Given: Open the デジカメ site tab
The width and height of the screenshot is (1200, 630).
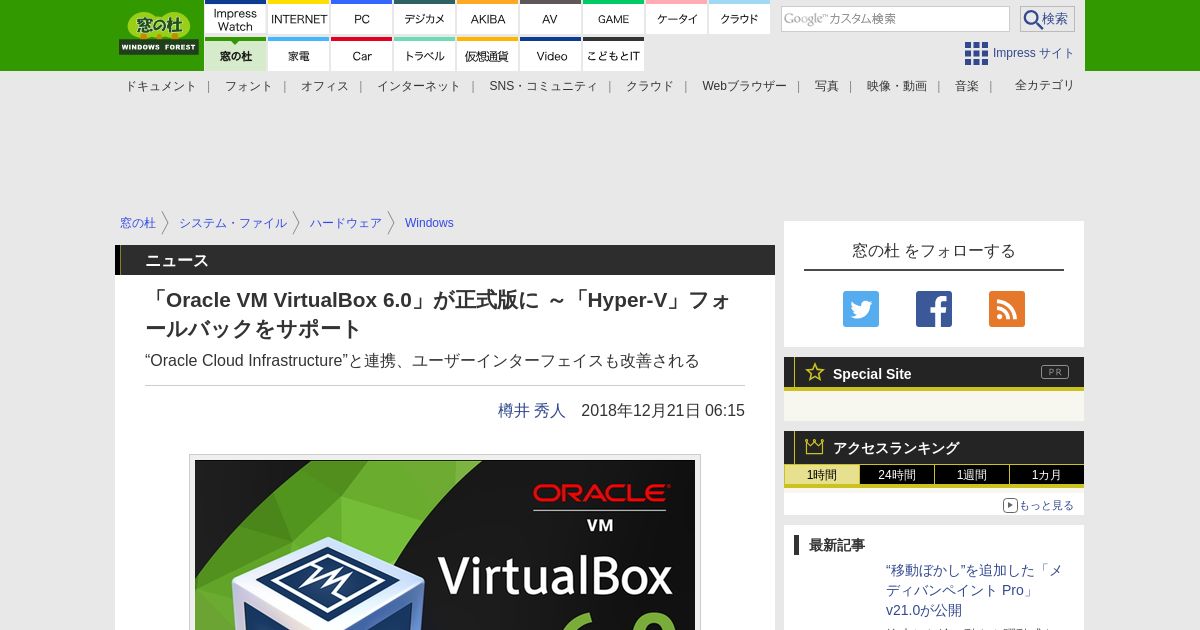Looking at the screenshot, I should (x=425, y=19).
